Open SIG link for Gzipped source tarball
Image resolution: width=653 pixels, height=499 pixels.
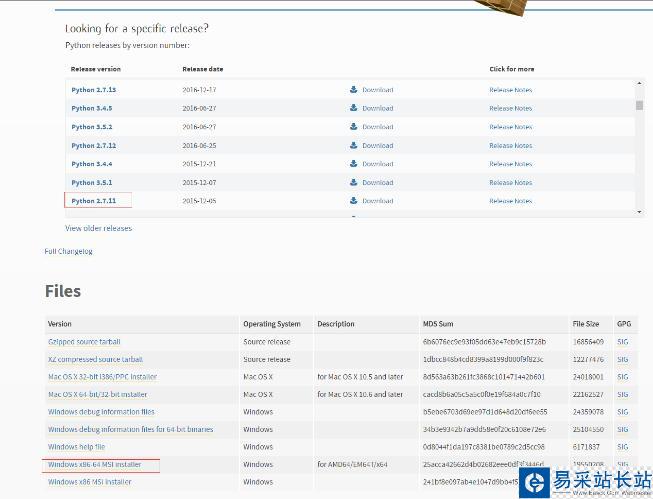point(623,342)
